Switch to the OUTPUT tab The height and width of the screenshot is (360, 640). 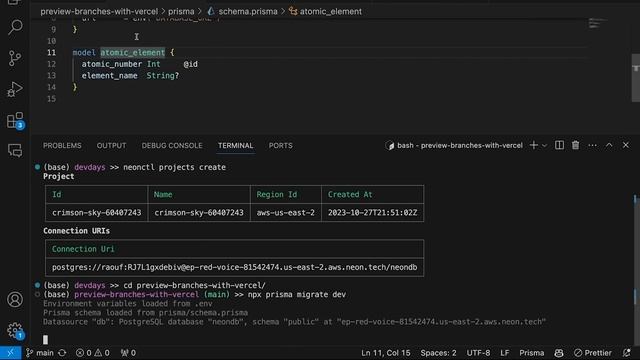(111, 146)
